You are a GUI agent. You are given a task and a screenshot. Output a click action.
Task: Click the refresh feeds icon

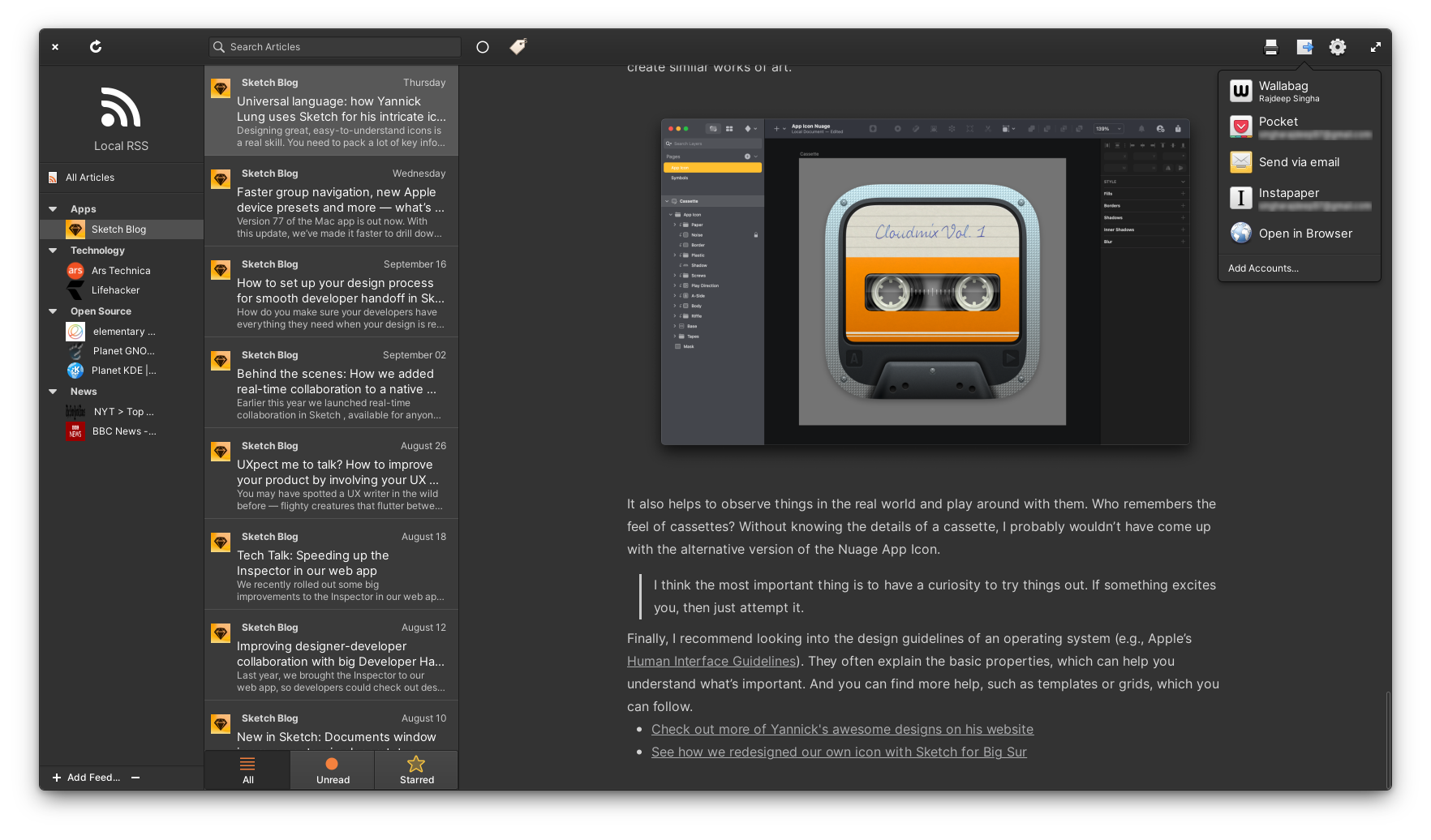click(x=96, y=47)
